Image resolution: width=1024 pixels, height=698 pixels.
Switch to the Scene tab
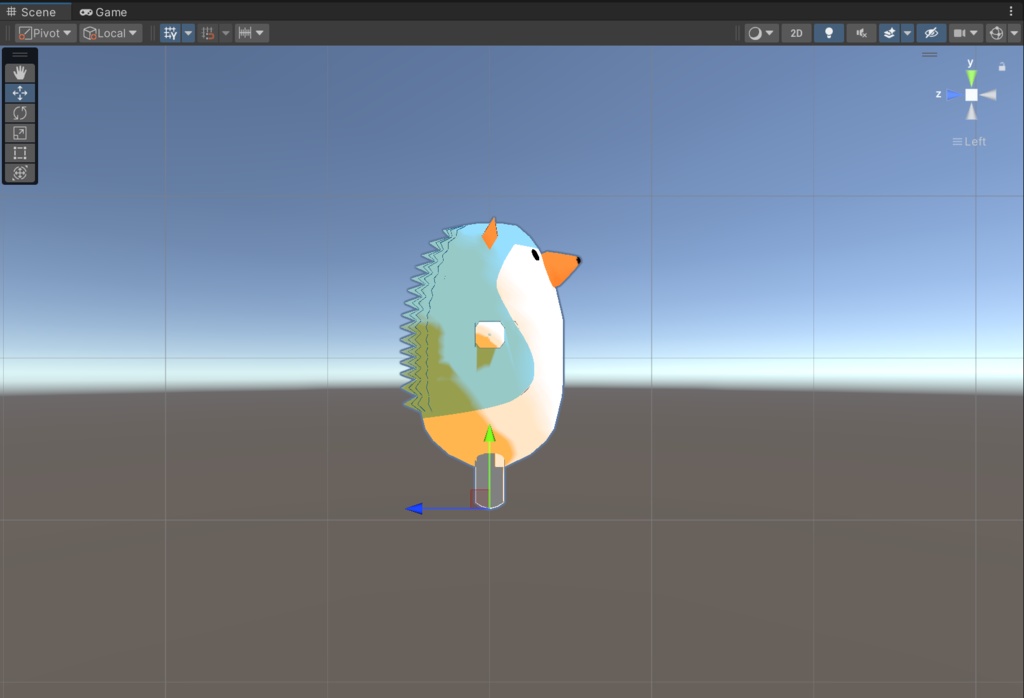[x=31, y=12]
